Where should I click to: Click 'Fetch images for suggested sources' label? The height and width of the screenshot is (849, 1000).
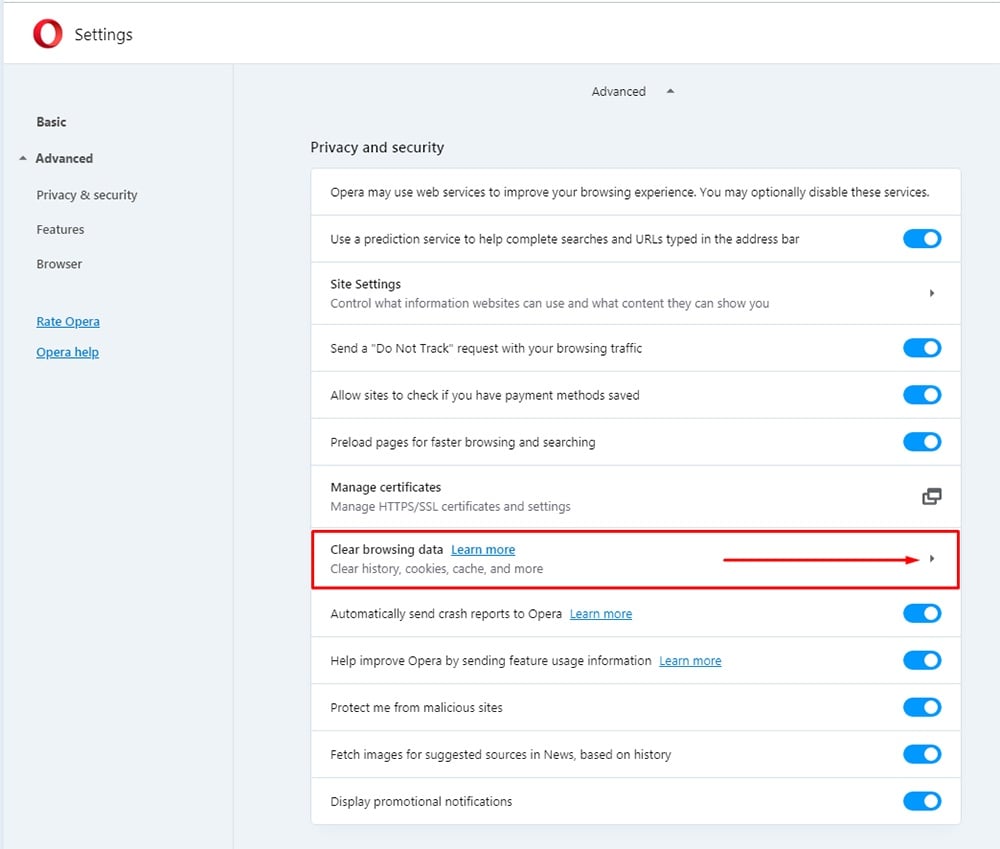(x=501, y=755)
